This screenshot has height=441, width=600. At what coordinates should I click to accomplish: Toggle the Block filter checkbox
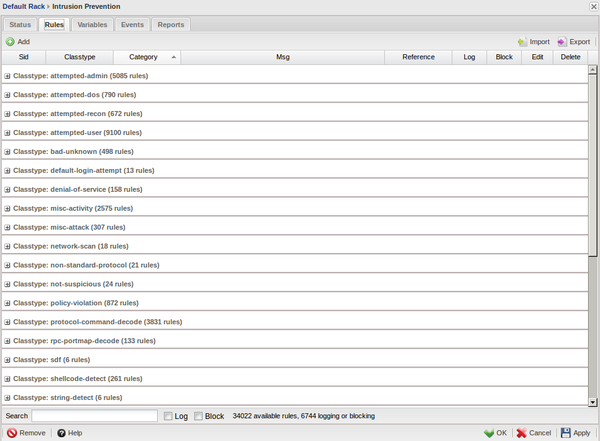(x=198, y=416)
